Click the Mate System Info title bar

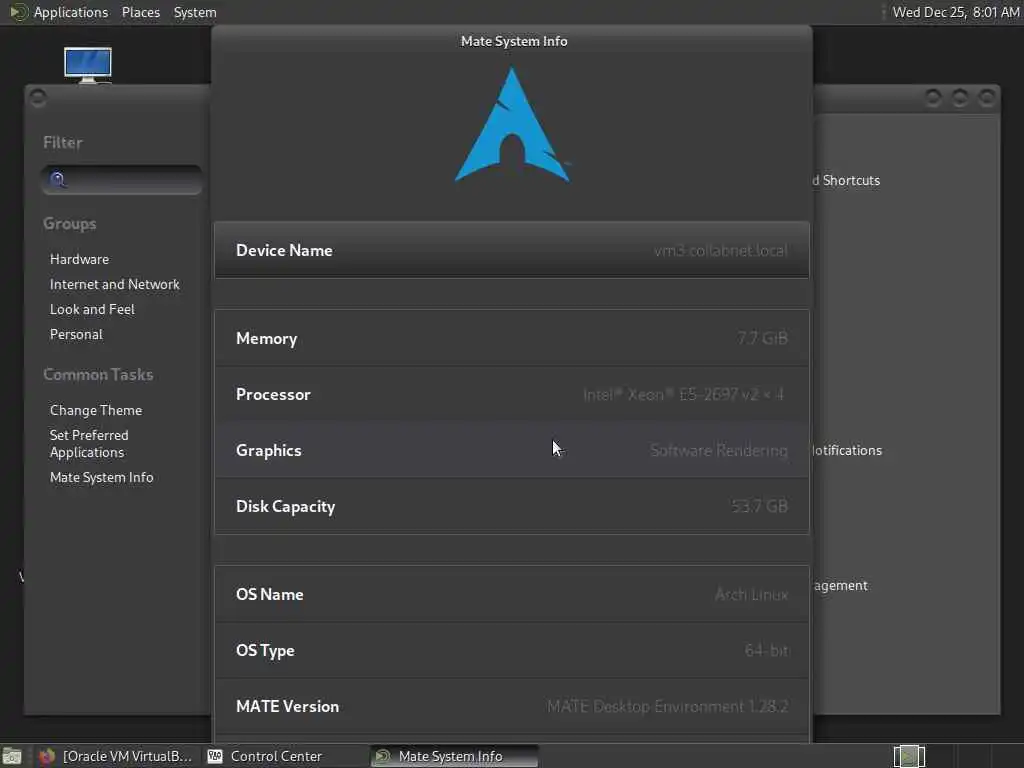pos(513,41)
